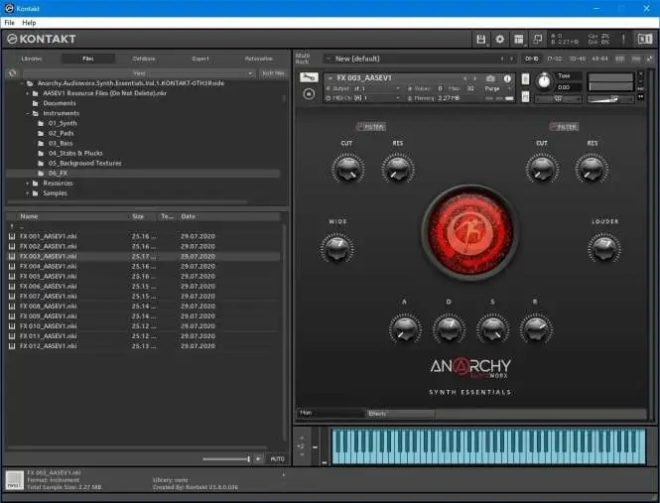660x503 pixels.
Task: Open the File menu
Action: 10,23
